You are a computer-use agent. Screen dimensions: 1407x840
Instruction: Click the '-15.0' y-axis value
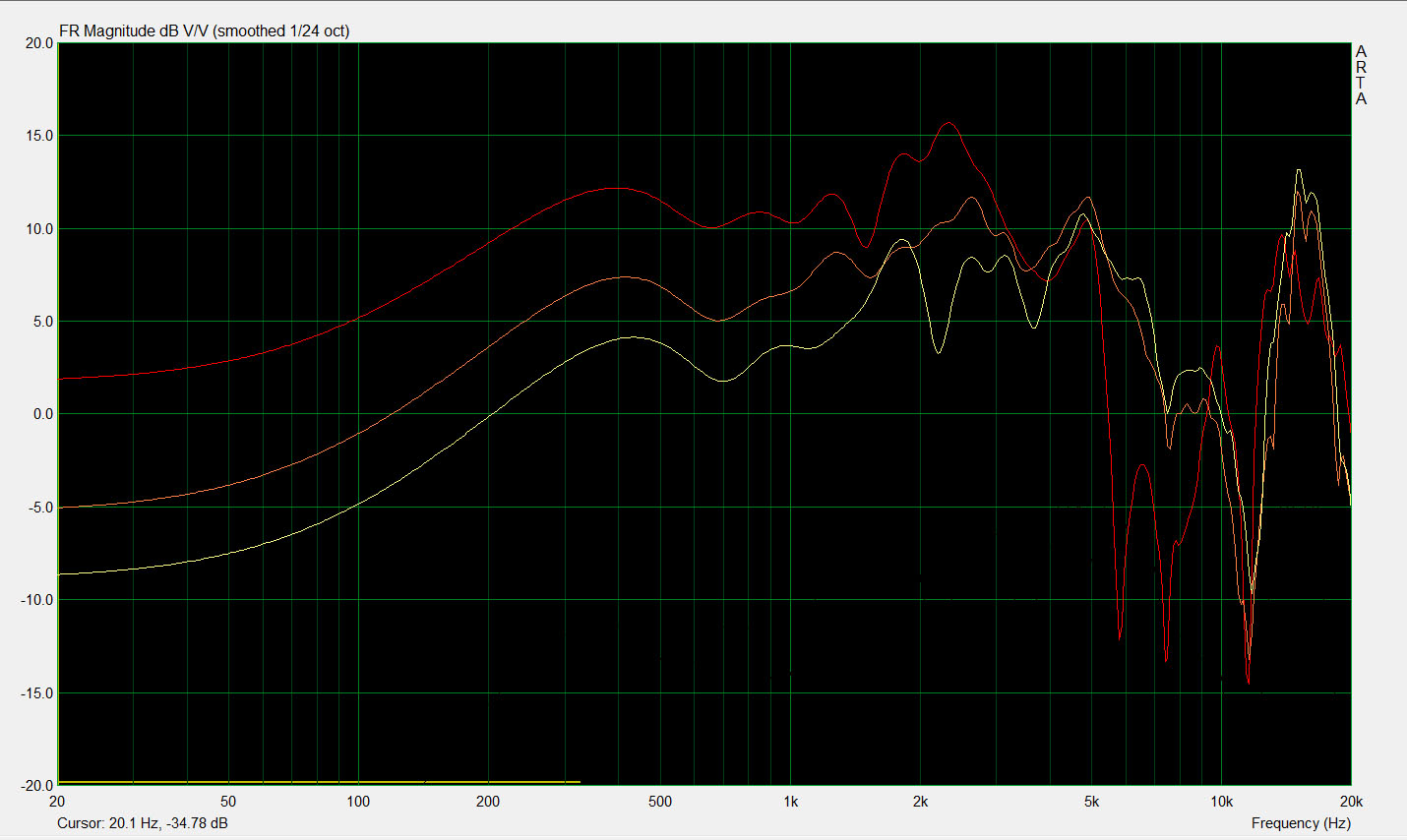37,693
